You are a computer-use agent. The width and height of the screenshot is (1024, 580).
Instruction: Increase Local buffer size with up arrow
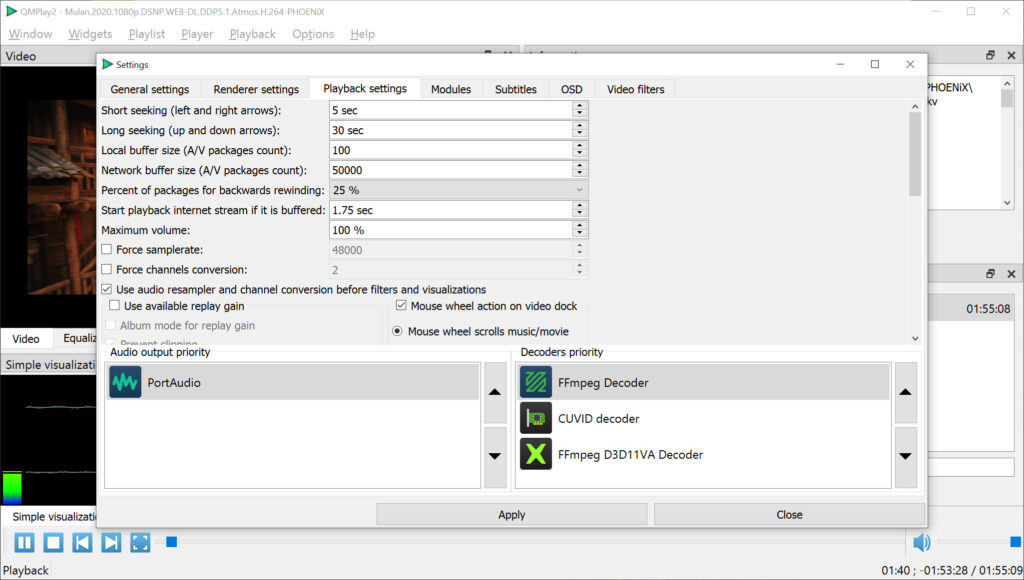pos(579,146)
